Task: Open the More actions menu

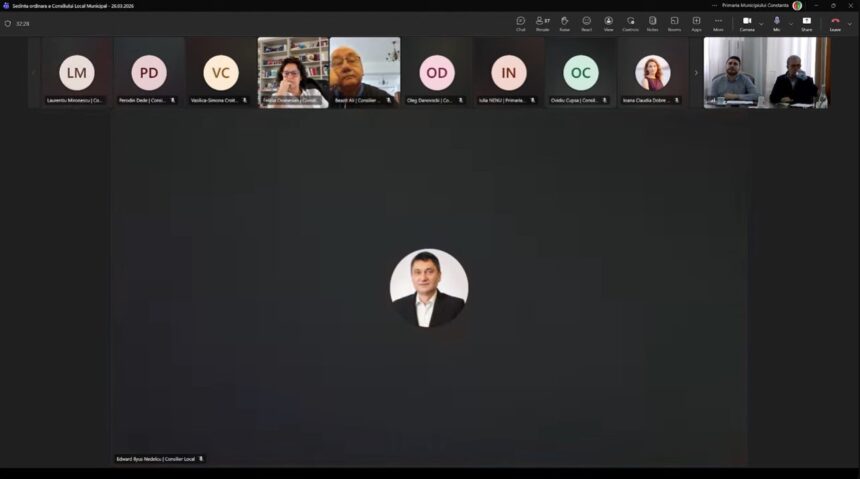Action: point(718,23)
